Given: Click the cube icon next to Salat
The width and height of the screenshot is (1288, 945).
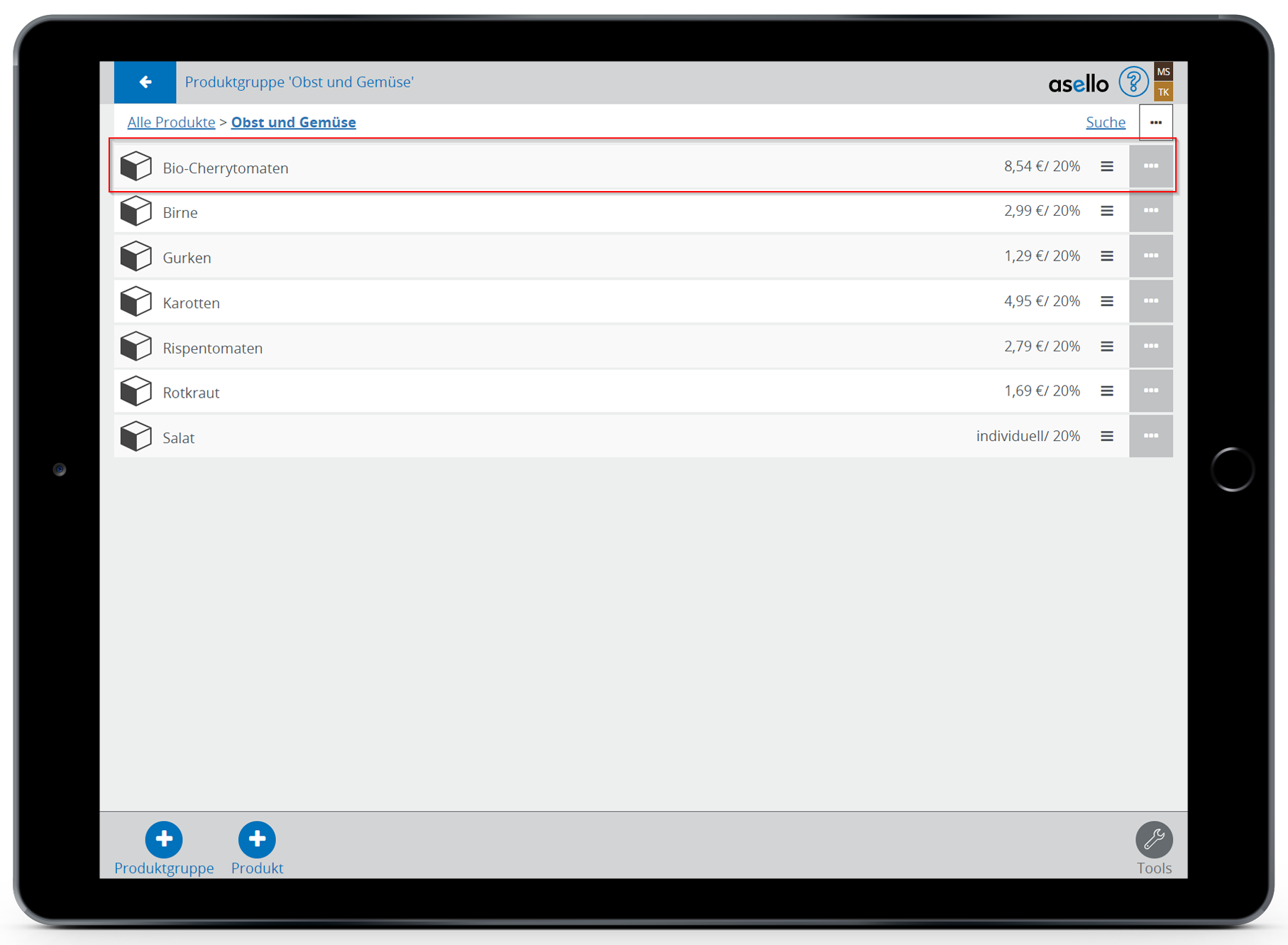Looking at the screenshot, I should pos(136,437).
